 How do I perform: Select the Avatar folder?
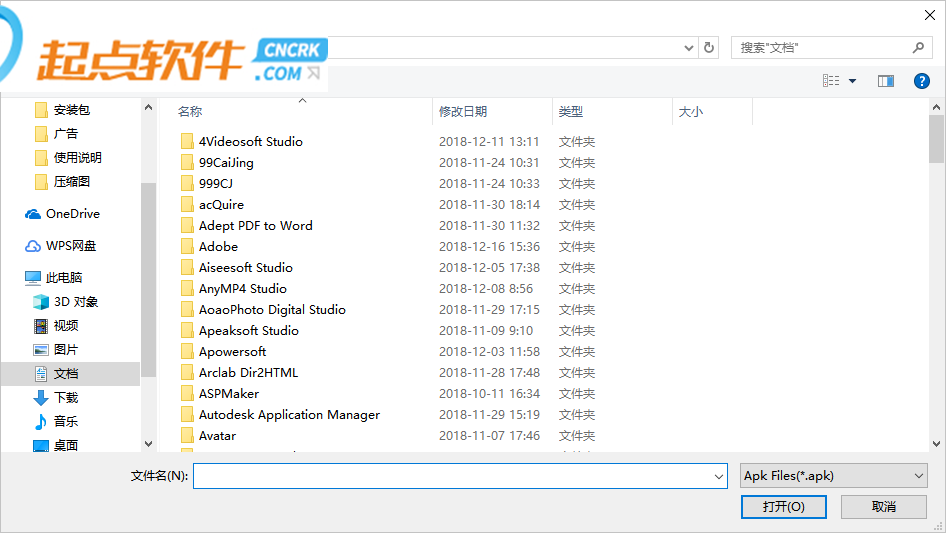[217, 436]
